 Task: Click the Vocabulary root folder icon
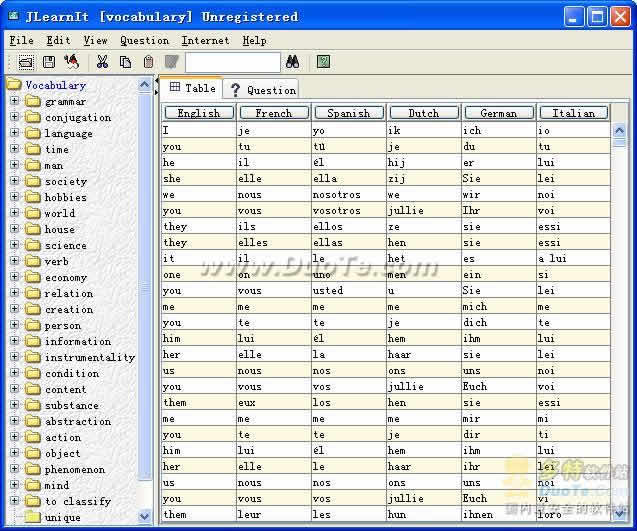(14, 85)
